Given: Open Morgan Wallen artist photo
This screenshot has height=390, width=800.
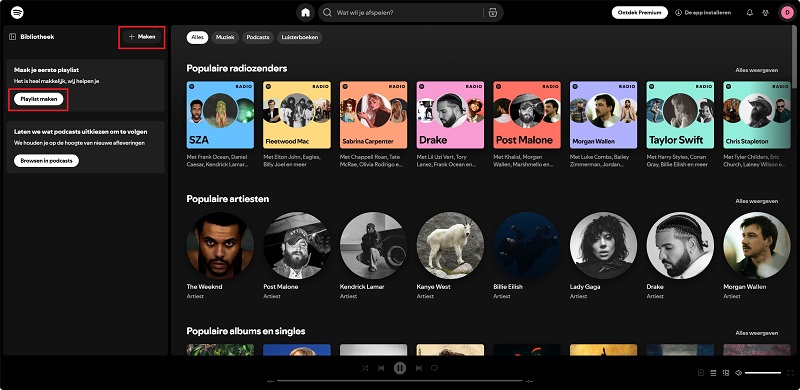Looking at the screenshot, I should [x=757, y=246].
